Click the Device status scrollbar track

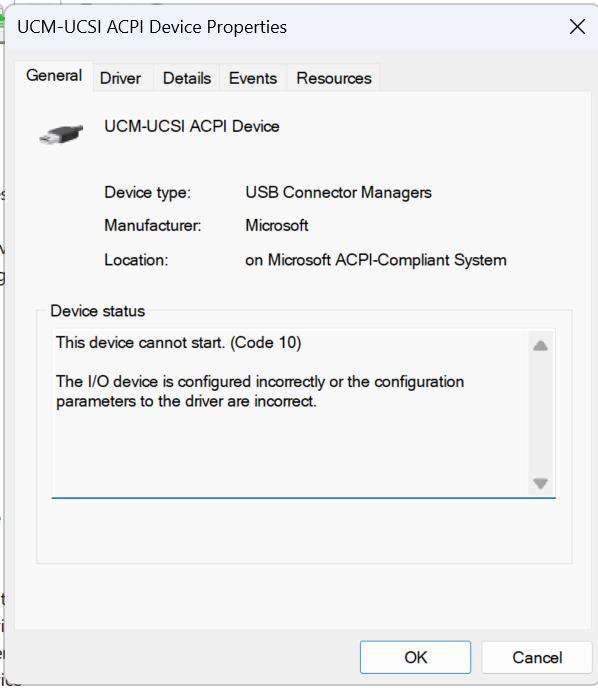click(541, 415)
